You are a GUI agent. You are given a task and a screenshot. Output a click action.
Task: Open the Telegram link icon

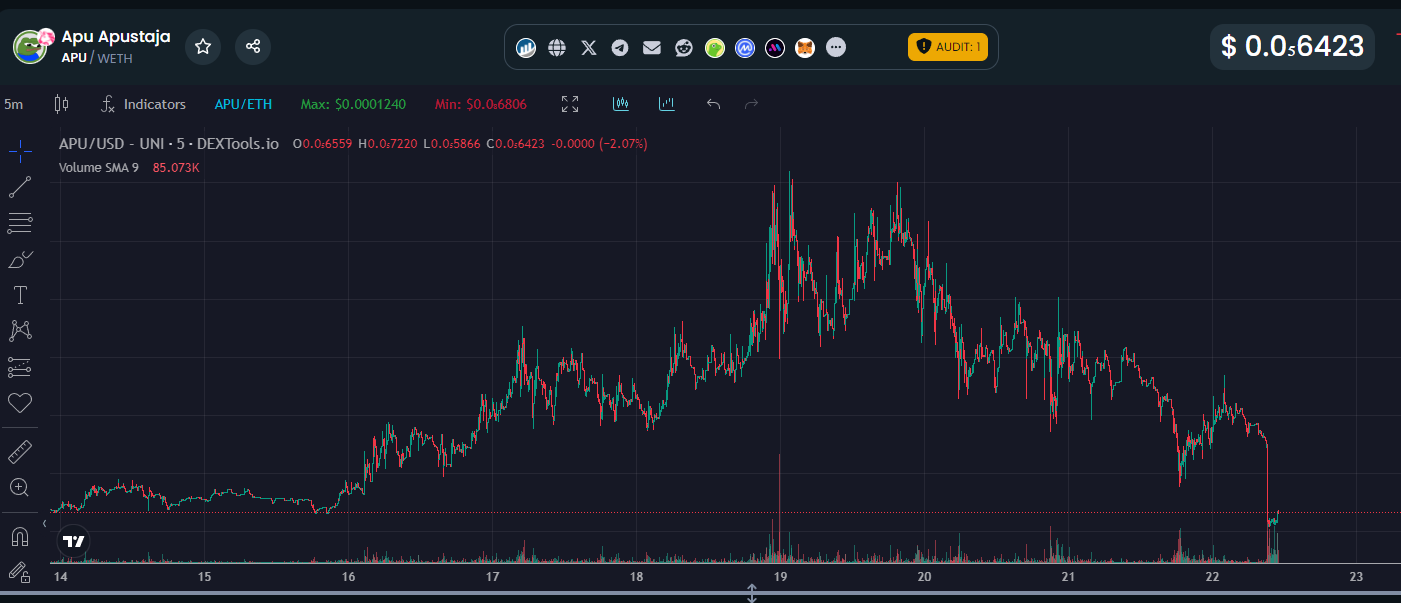pyautogui.click(x=620, y=47)
